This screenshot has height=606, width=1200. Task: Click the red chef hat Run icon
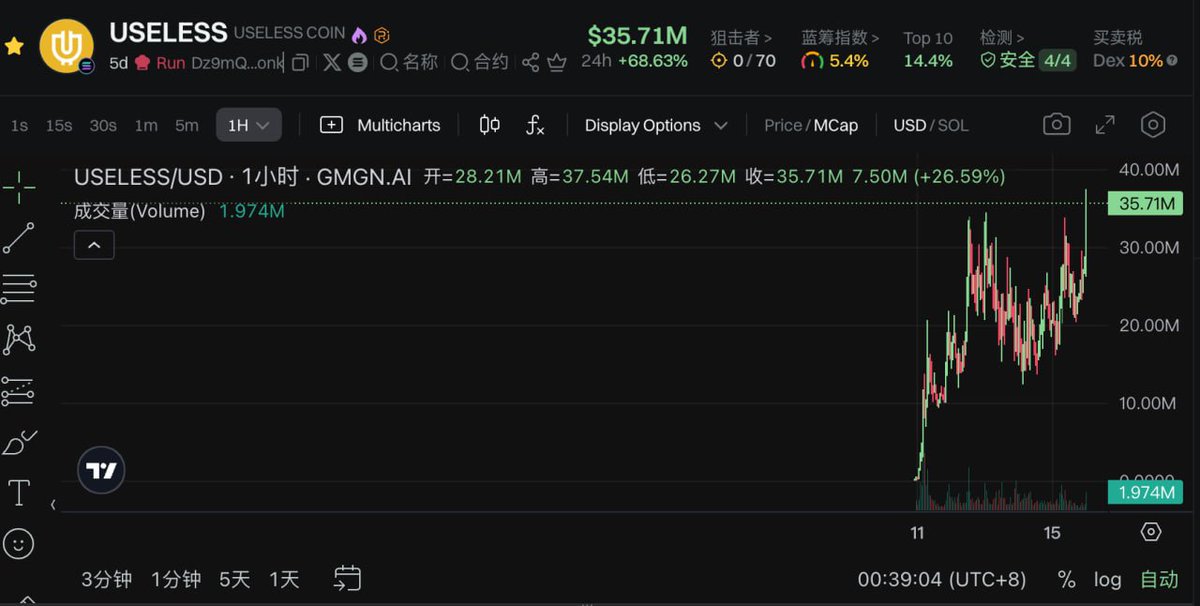(142, 62)
